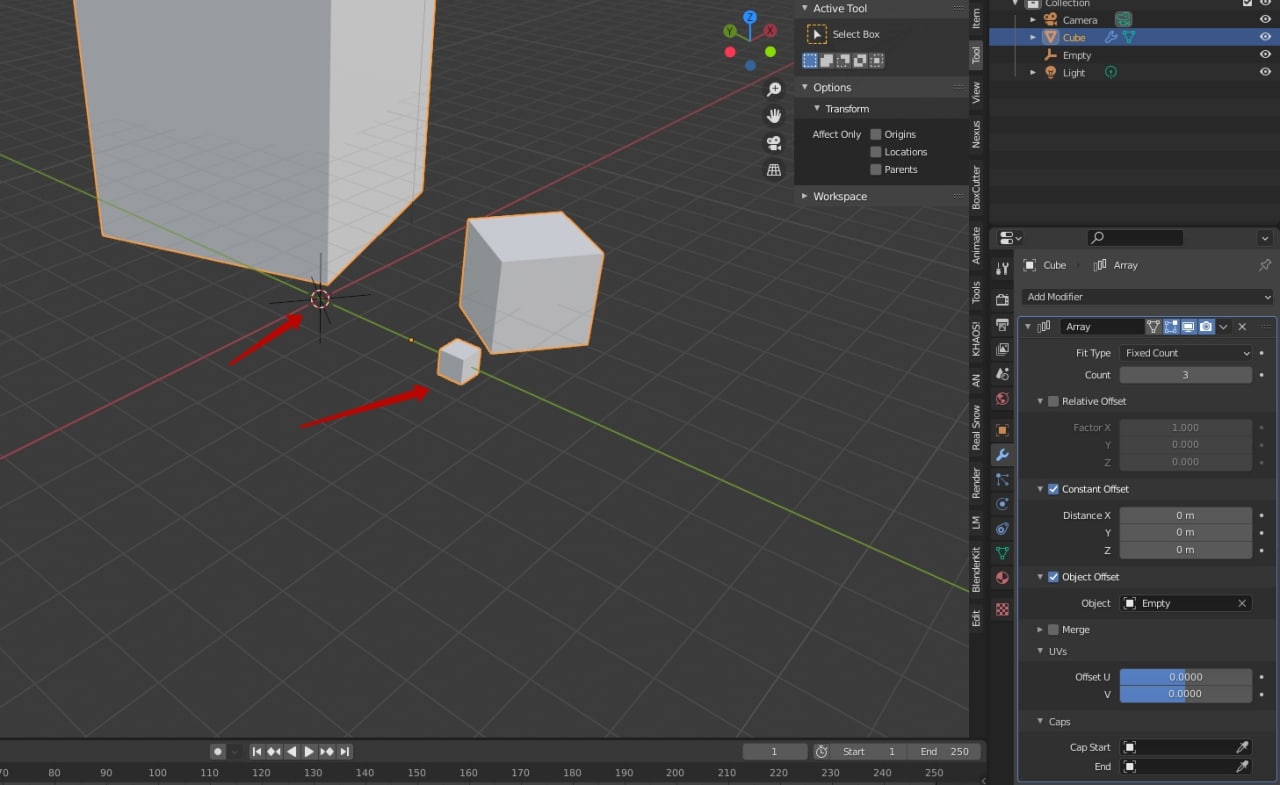Screen dimensions: 1280x785
Task: Enable Affect Only Origins checkbox
Action: [876, 134]
